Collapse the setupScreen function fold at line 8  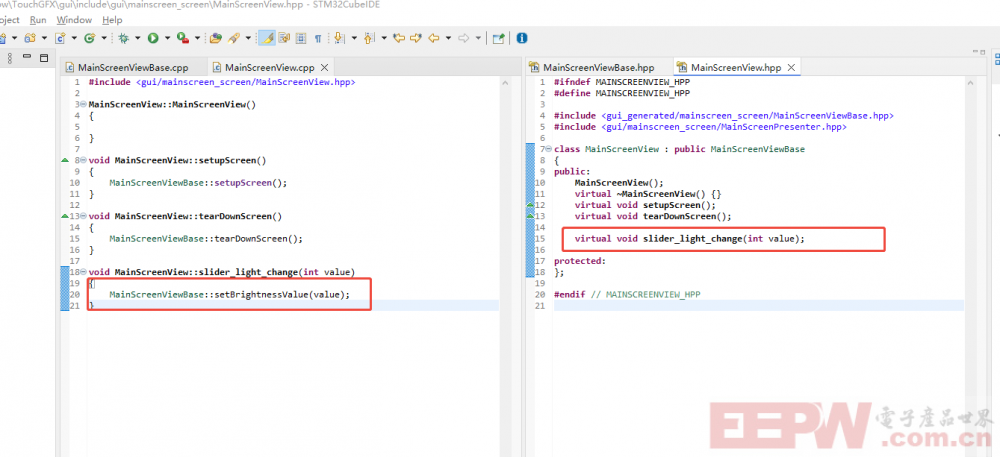coord(84,160)
